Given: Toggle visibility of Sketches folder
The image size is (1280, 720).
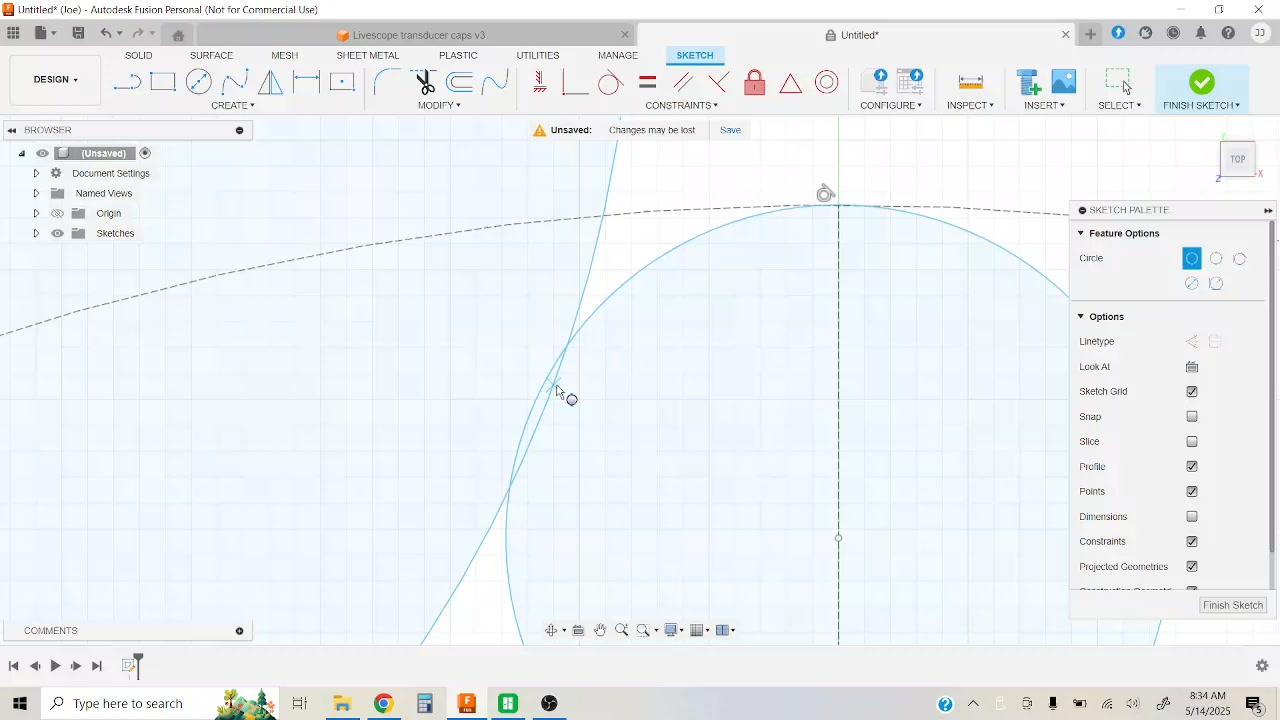Looking at the screenshot, I should [x=57, y=233].
